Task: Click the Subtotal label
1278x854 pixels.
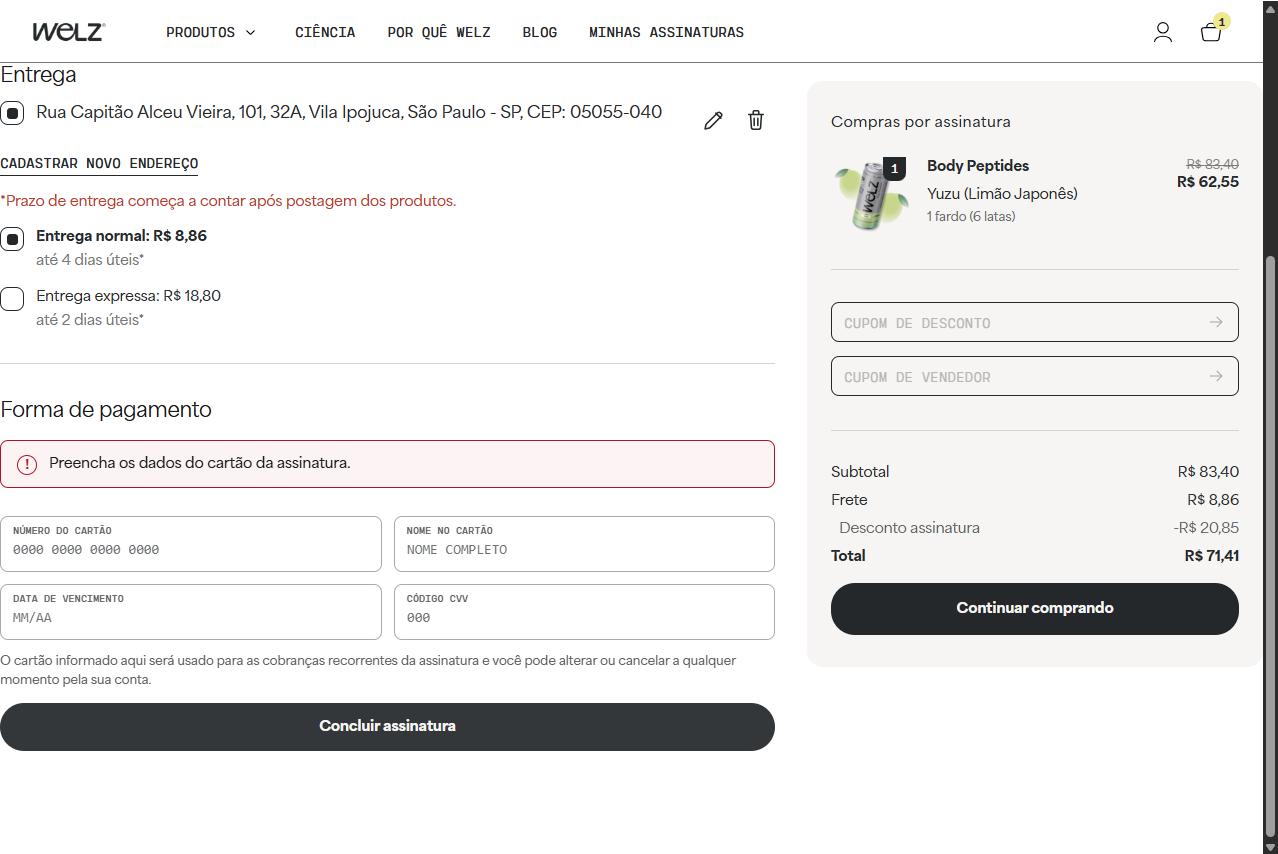Action: 860,472
